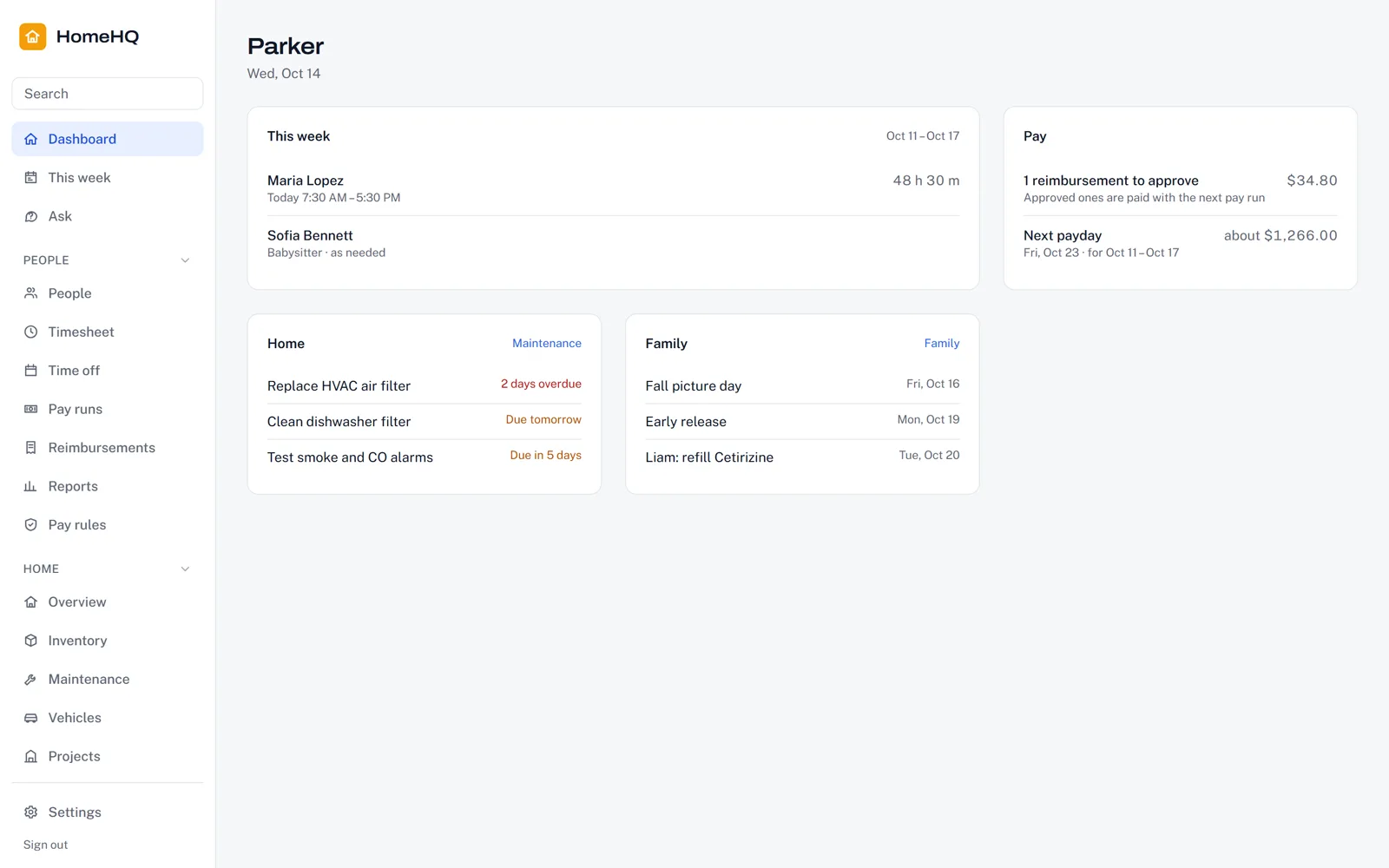Click the Reports bar chart icon
The image size is (1389, 868).
31,486
